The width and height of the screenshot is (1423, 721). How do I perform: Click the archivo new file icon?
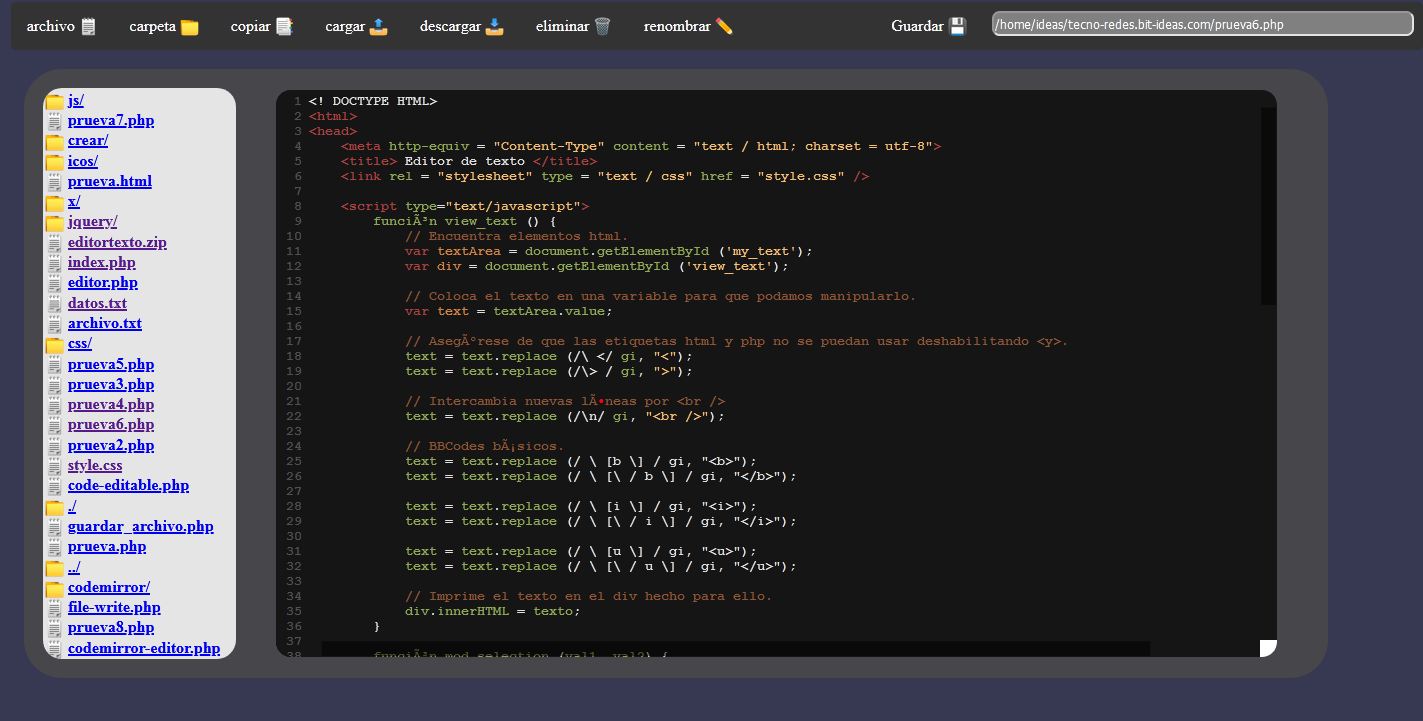[89, 27]
